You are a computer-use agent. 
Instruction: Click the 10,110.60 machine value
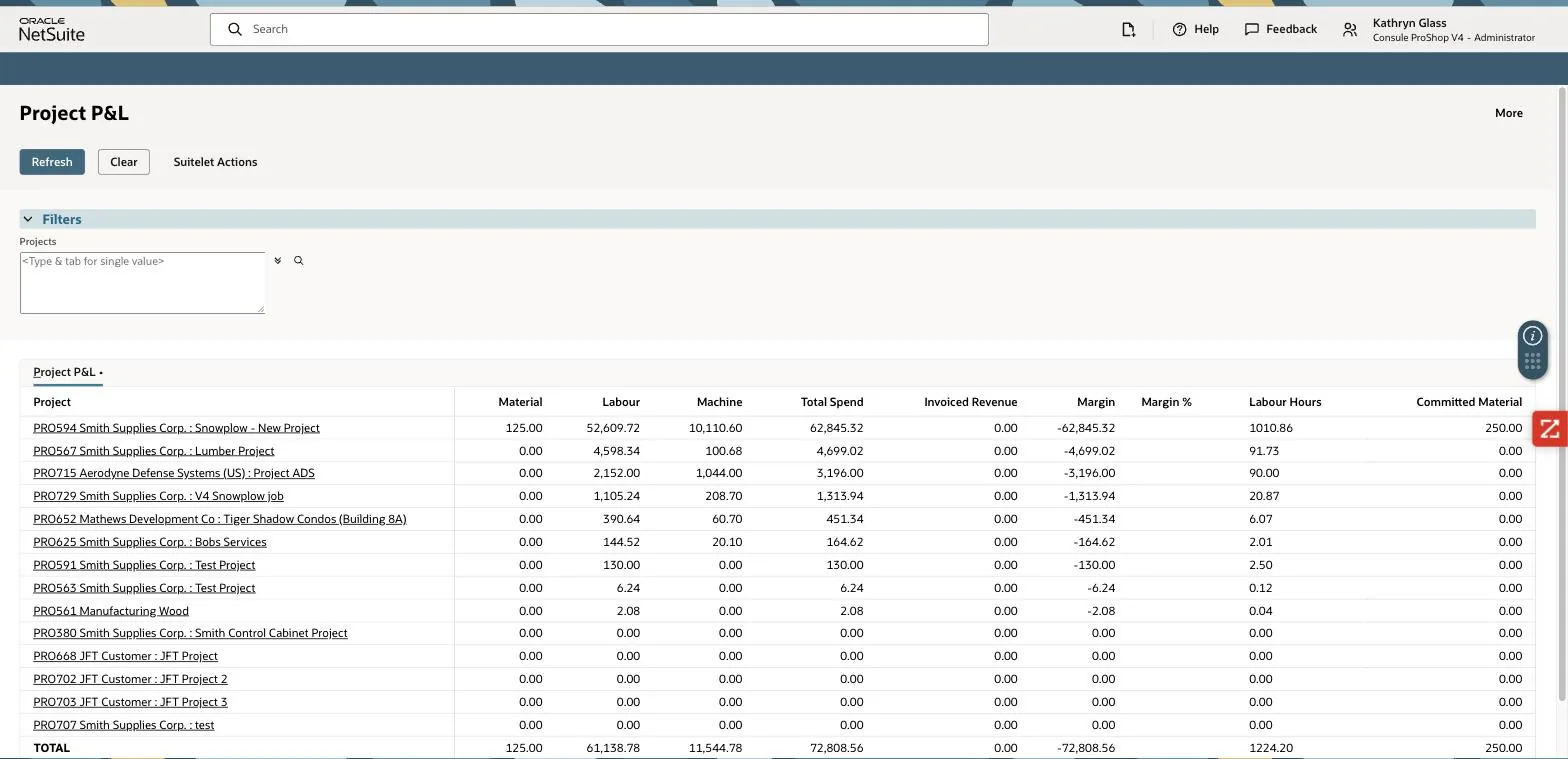716,428
